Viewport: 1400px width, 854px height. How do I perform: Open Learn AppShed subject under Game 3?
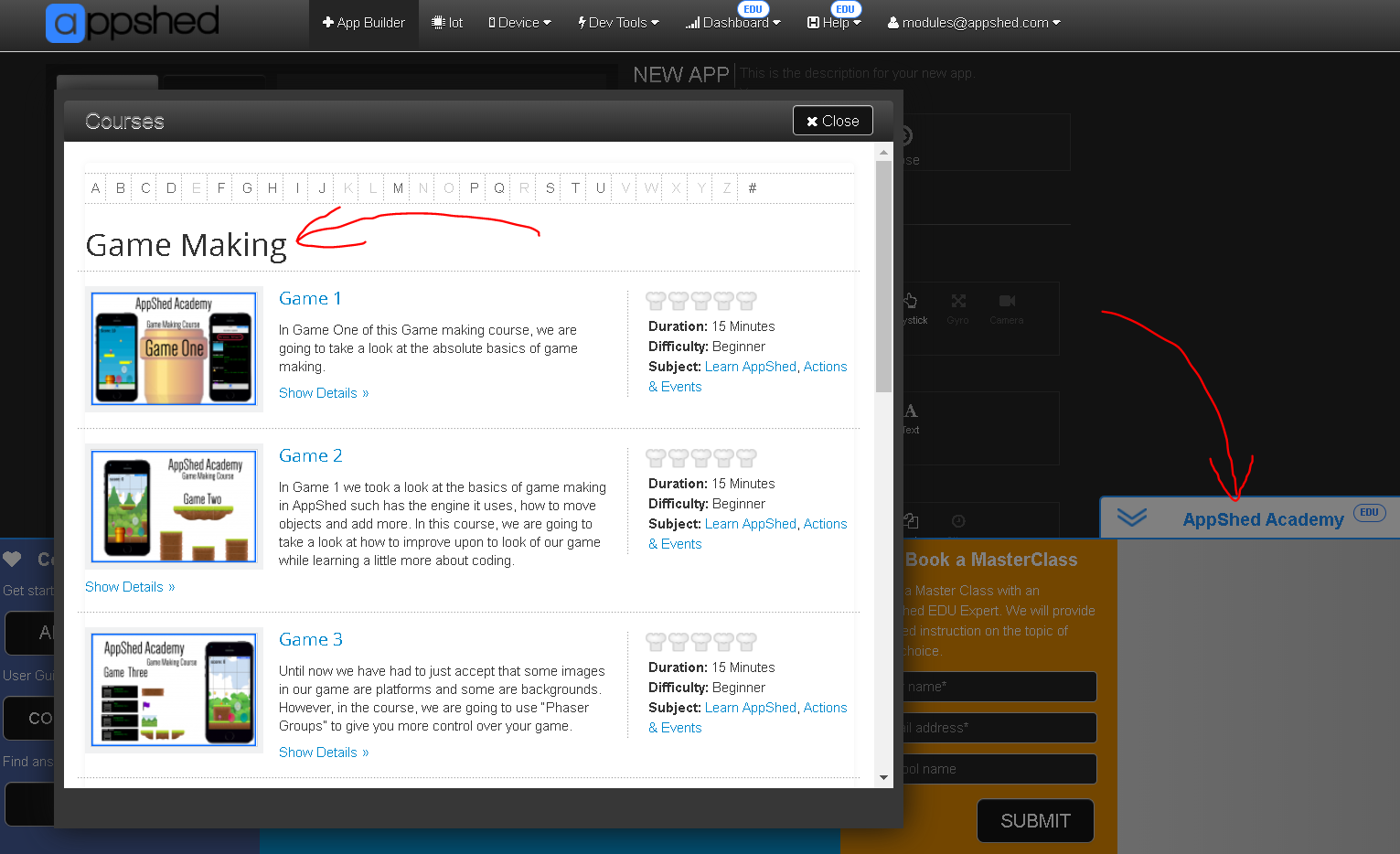click(751, 708)
